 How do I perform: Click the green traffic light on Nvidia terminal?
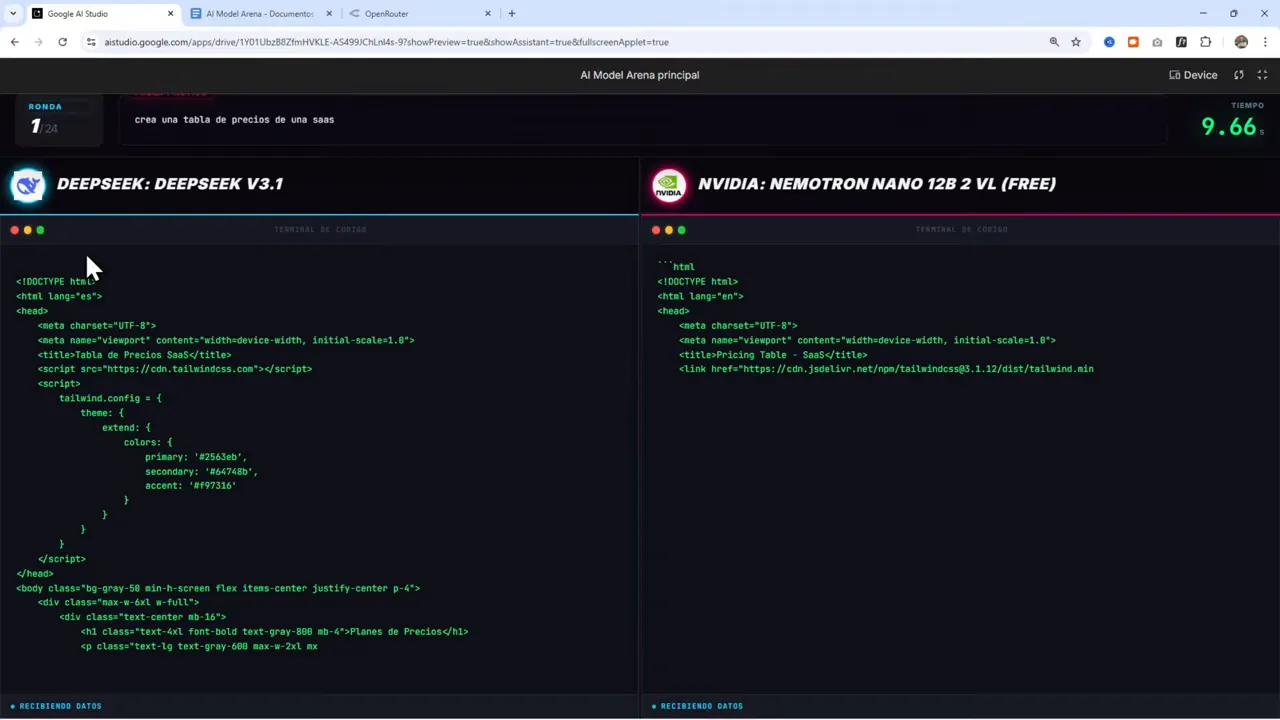click(x=681, y=230)
